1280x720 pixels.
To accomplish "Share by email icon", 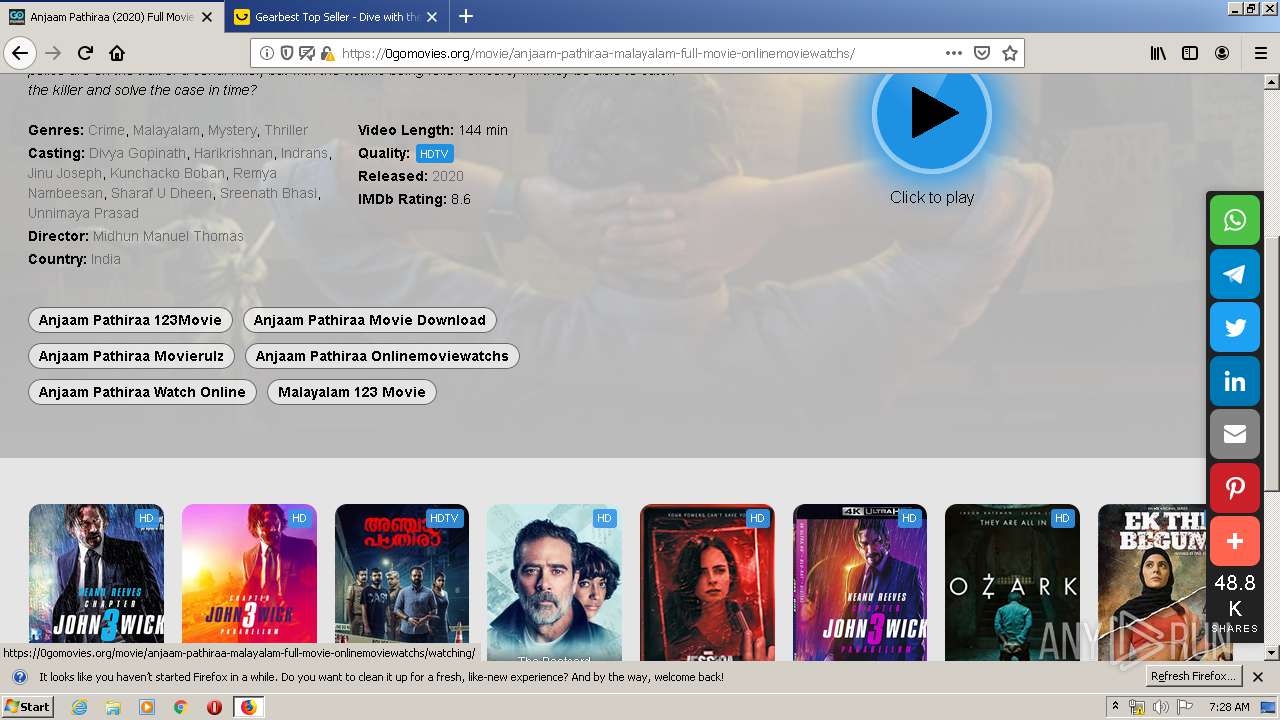I will coord(1235,434).
